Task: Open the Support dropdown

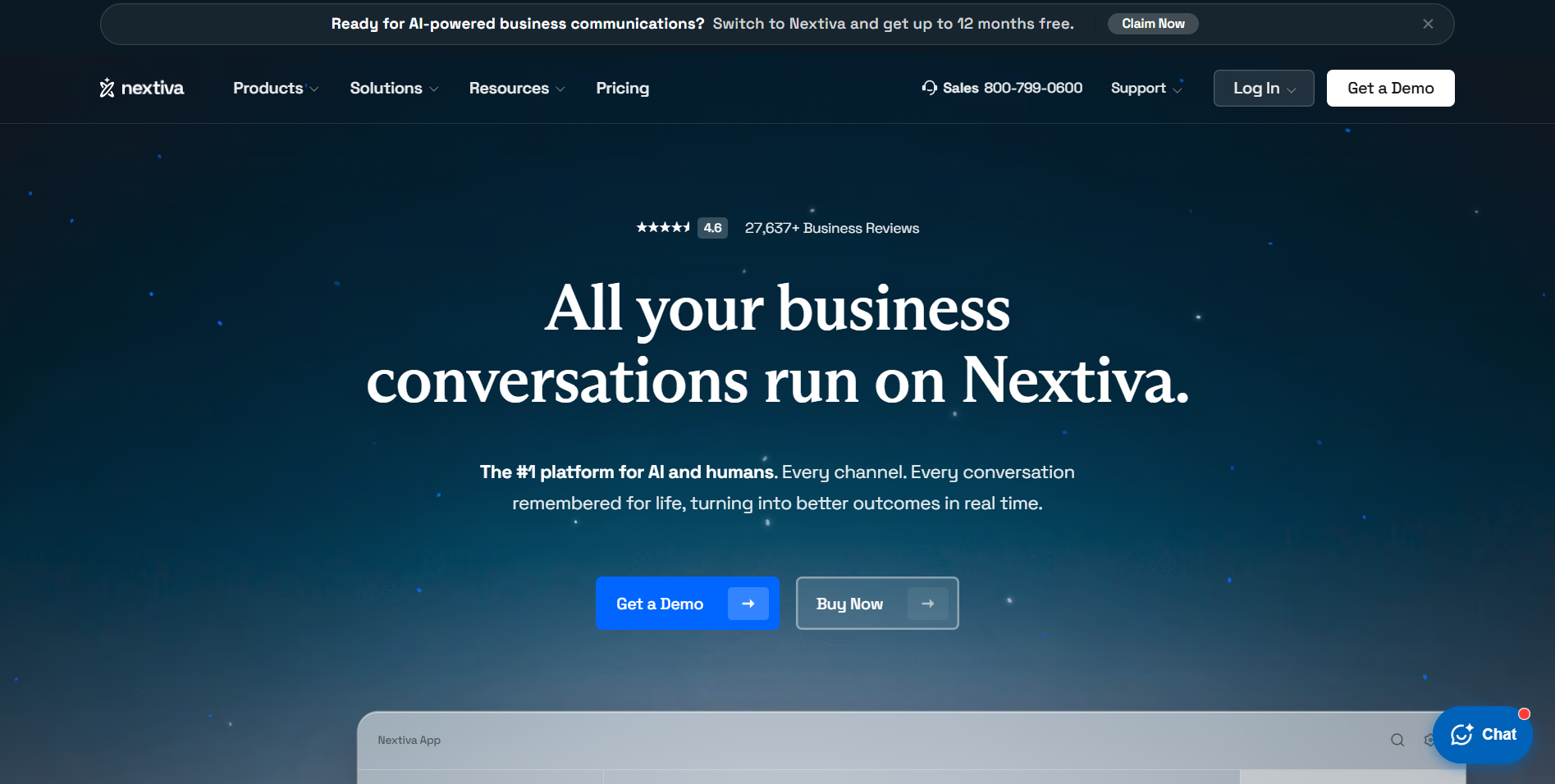Action: (1146, 88)
